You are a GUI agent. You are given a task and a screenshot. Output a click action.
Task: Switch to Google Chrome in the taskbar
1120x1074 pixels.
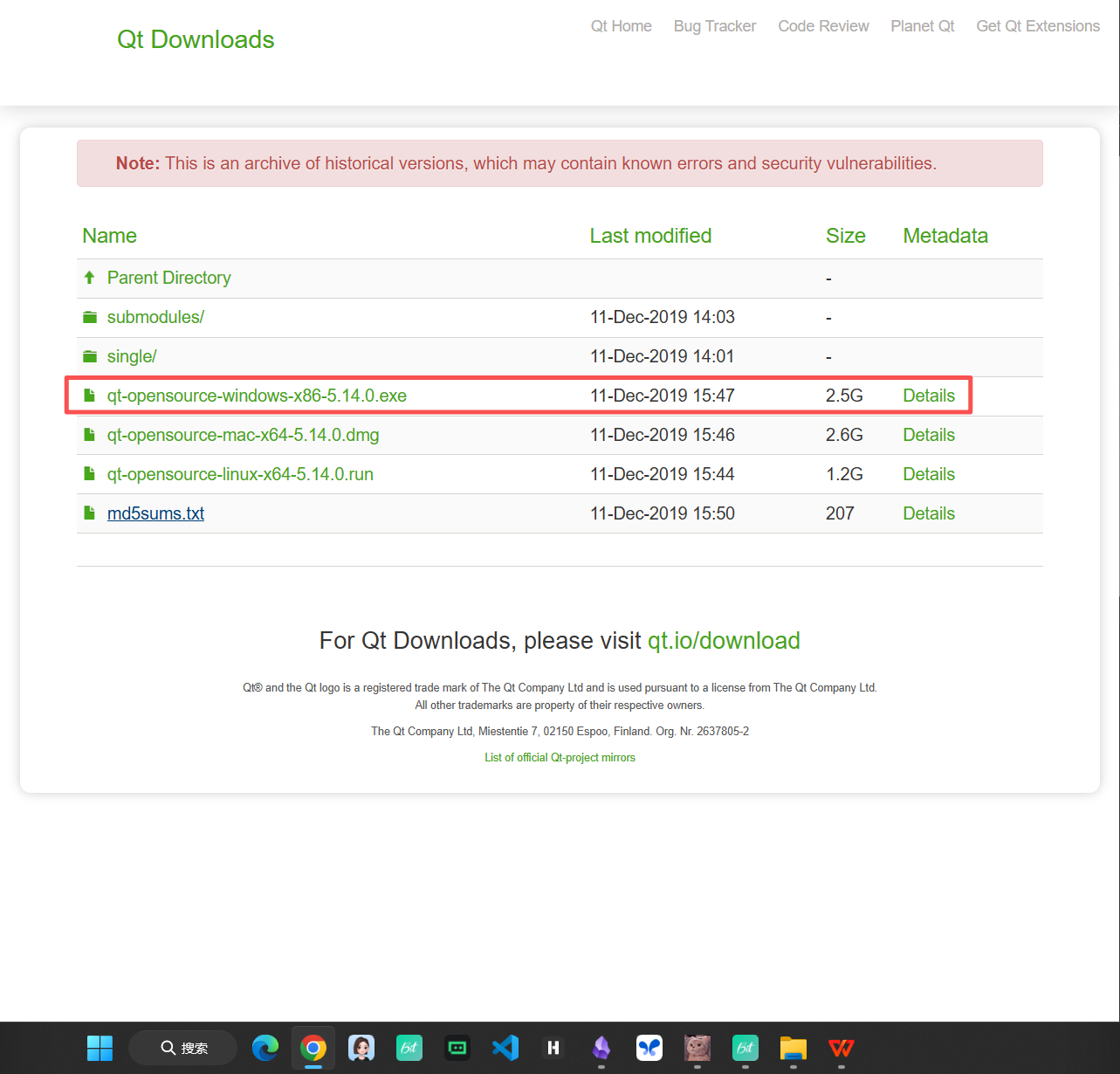point(313,1048)
